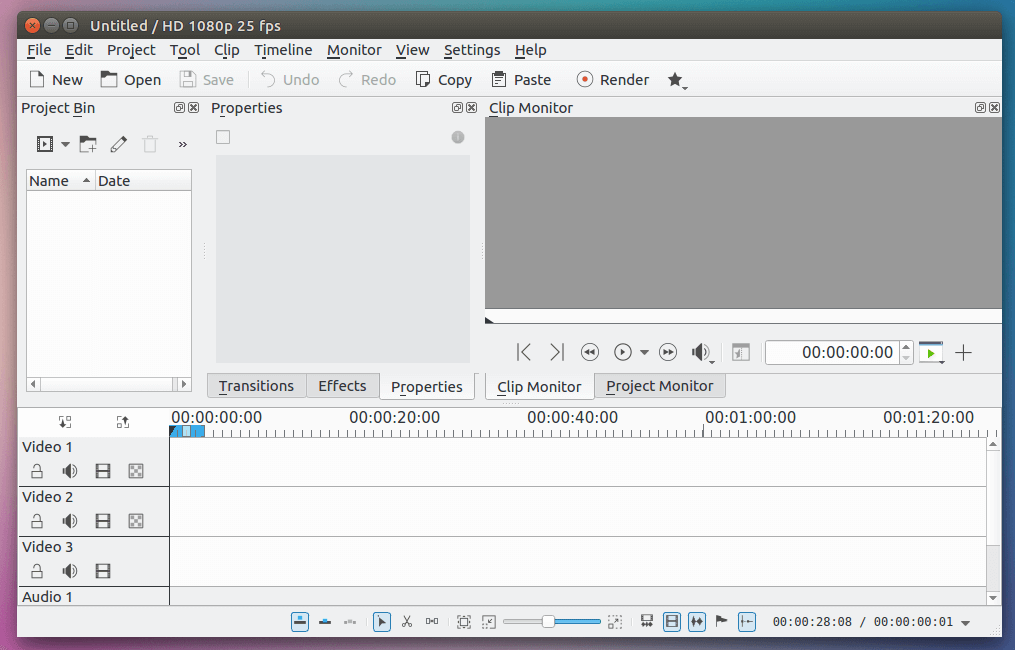Mute audio on Video 2 track

point(70,521)
